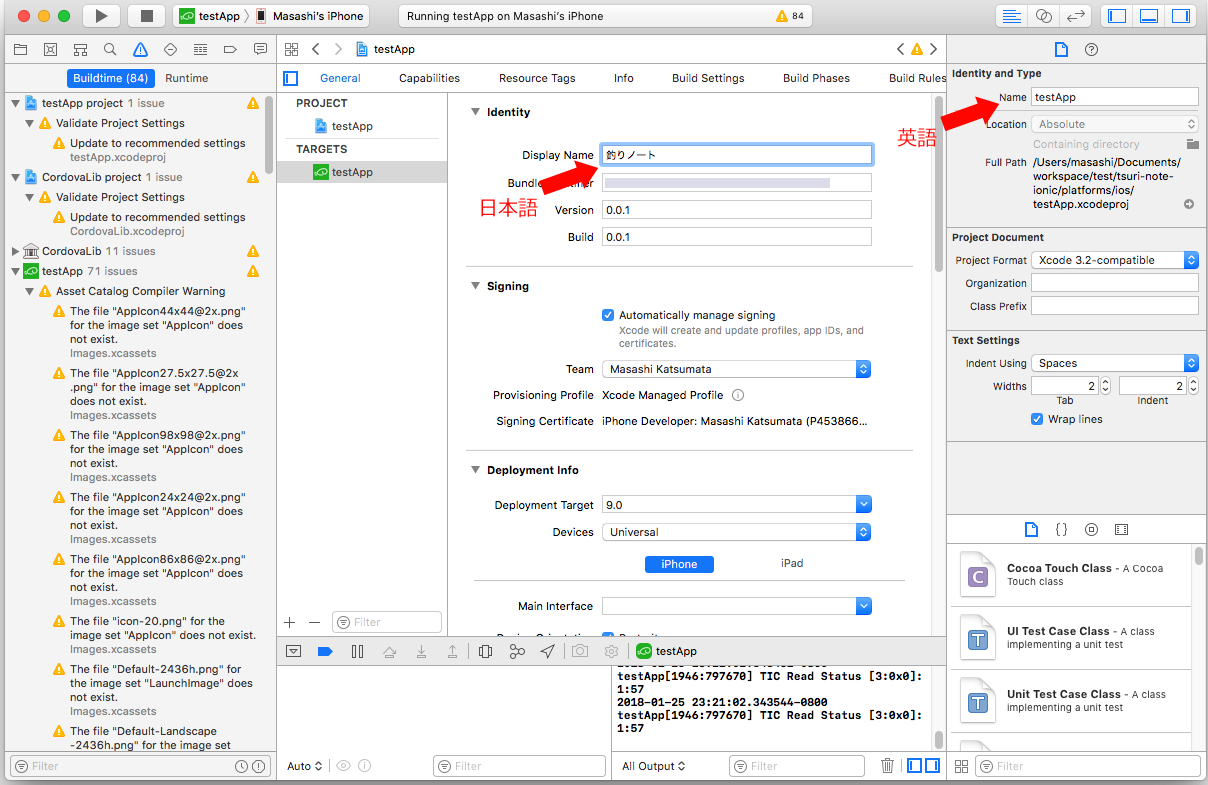Show the Project navigator folder icon
Screen dimensions: 1208x785
20,49
